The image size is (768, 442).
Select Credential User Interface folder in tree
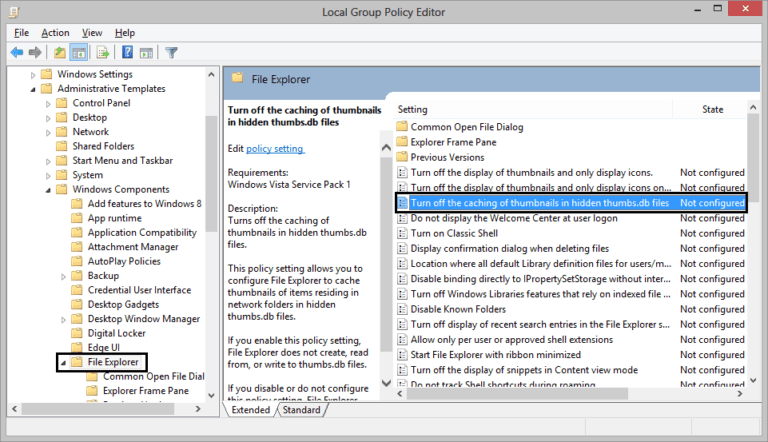click(x=138, y=290)
